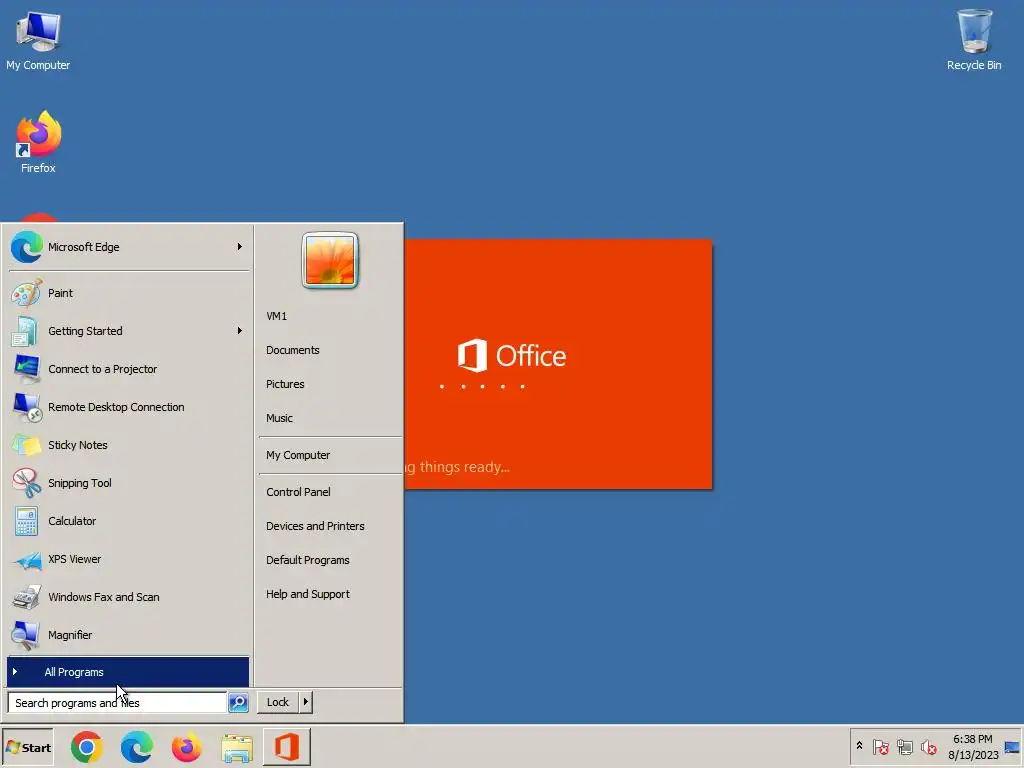Image resolution: width=1024 pixels, height=768 pixels.
Task: Click the muted volume tray icon
Action: (928, 746)
